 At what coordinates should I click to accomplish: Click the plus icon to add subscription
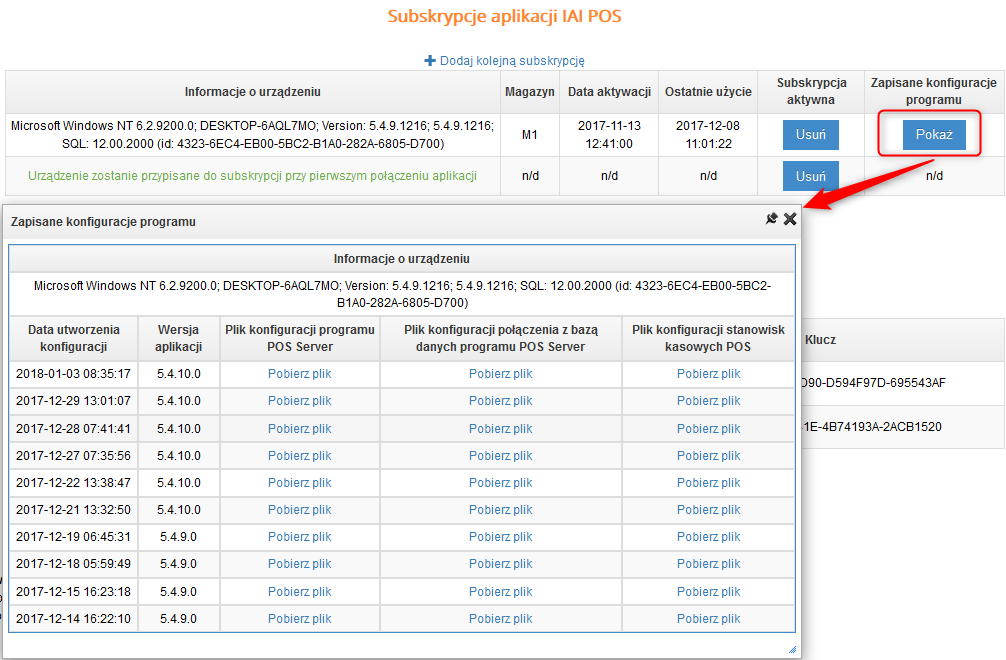430,60
